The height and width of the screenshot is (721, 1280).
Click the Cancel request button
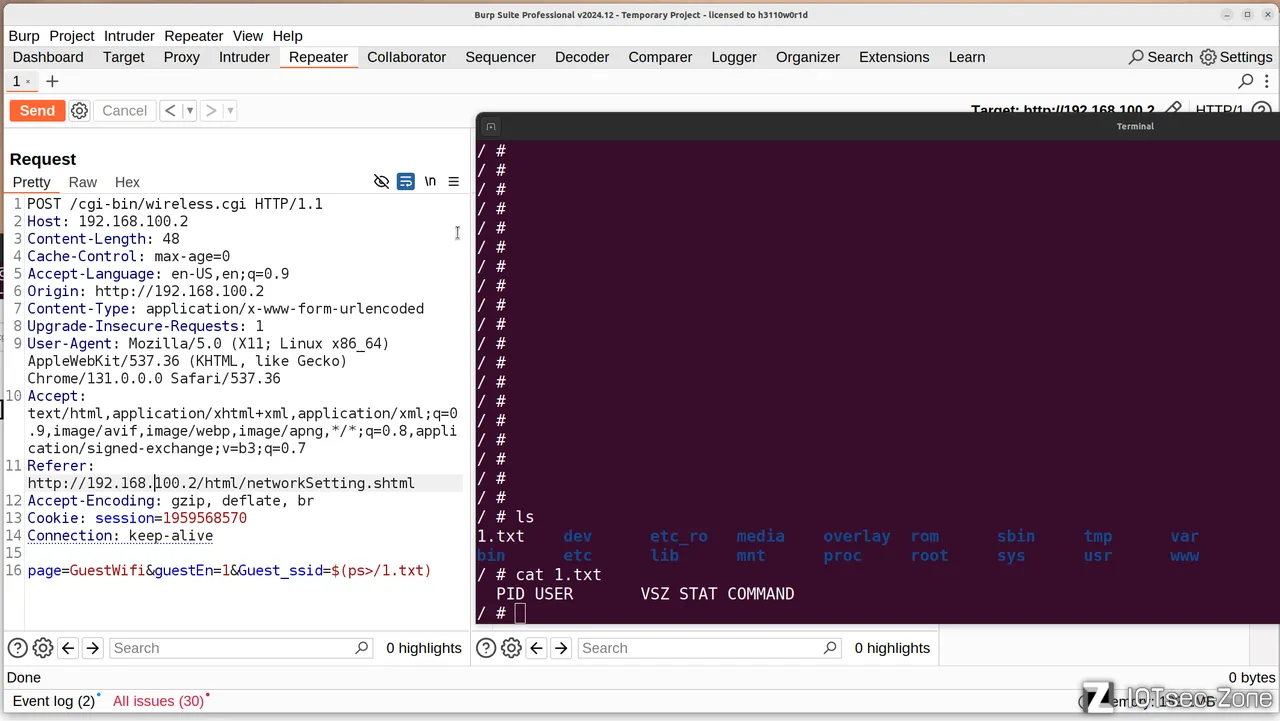[x=124, y=111]
